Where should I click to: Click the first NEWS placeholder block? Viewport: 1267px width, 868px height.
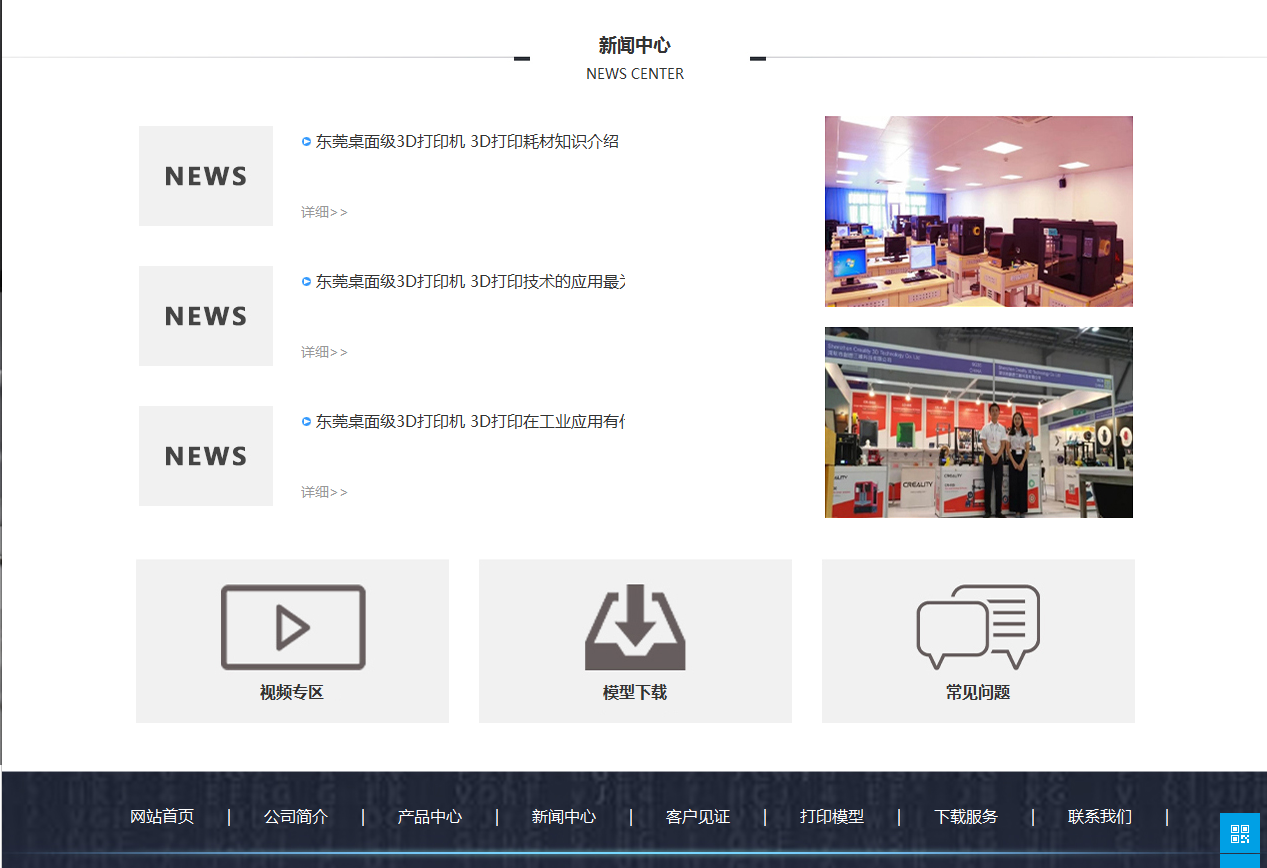click(x=205, y=175)
